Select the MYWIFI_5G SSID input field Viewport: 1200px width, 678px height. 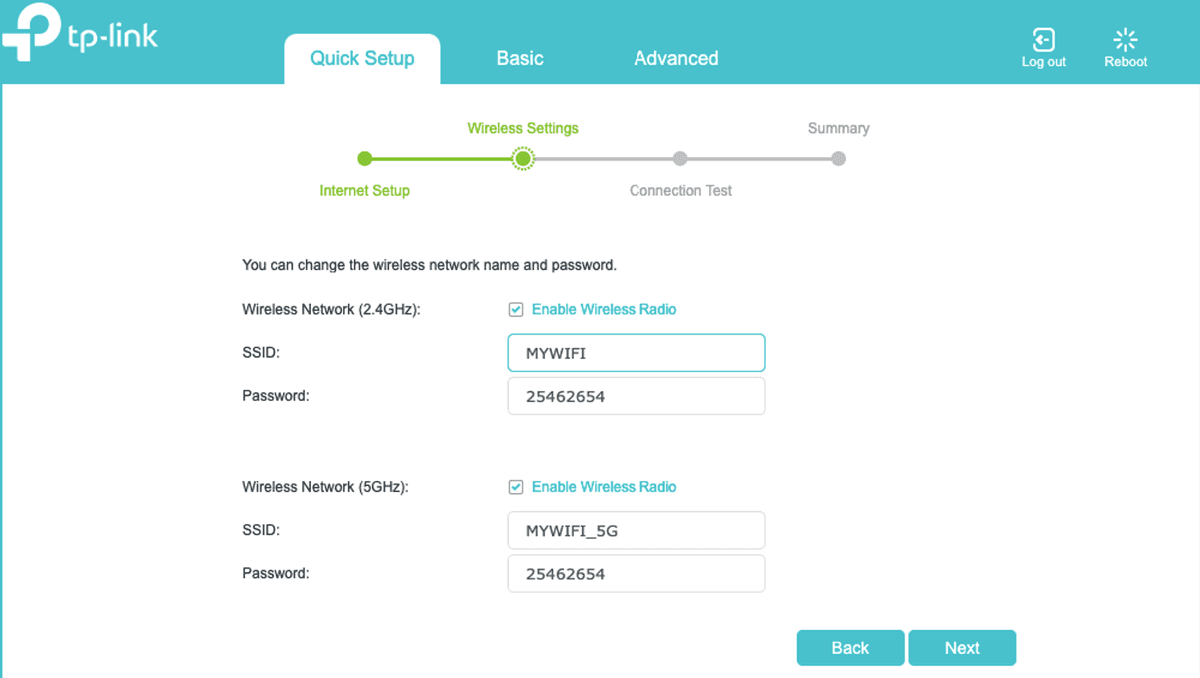tap(636, 530)
